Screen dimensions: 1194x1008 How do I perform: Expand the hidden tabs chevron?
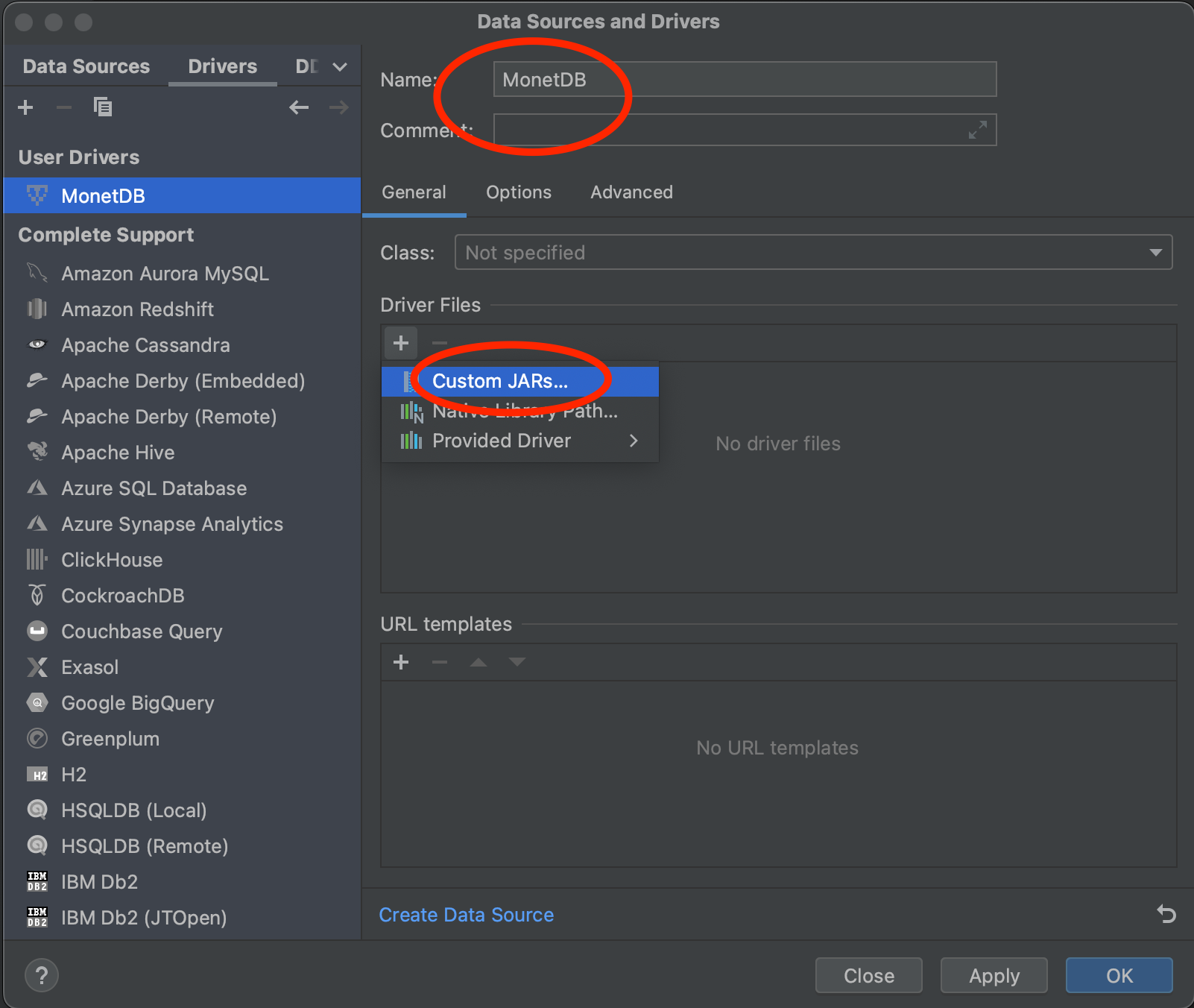[340, 67]
